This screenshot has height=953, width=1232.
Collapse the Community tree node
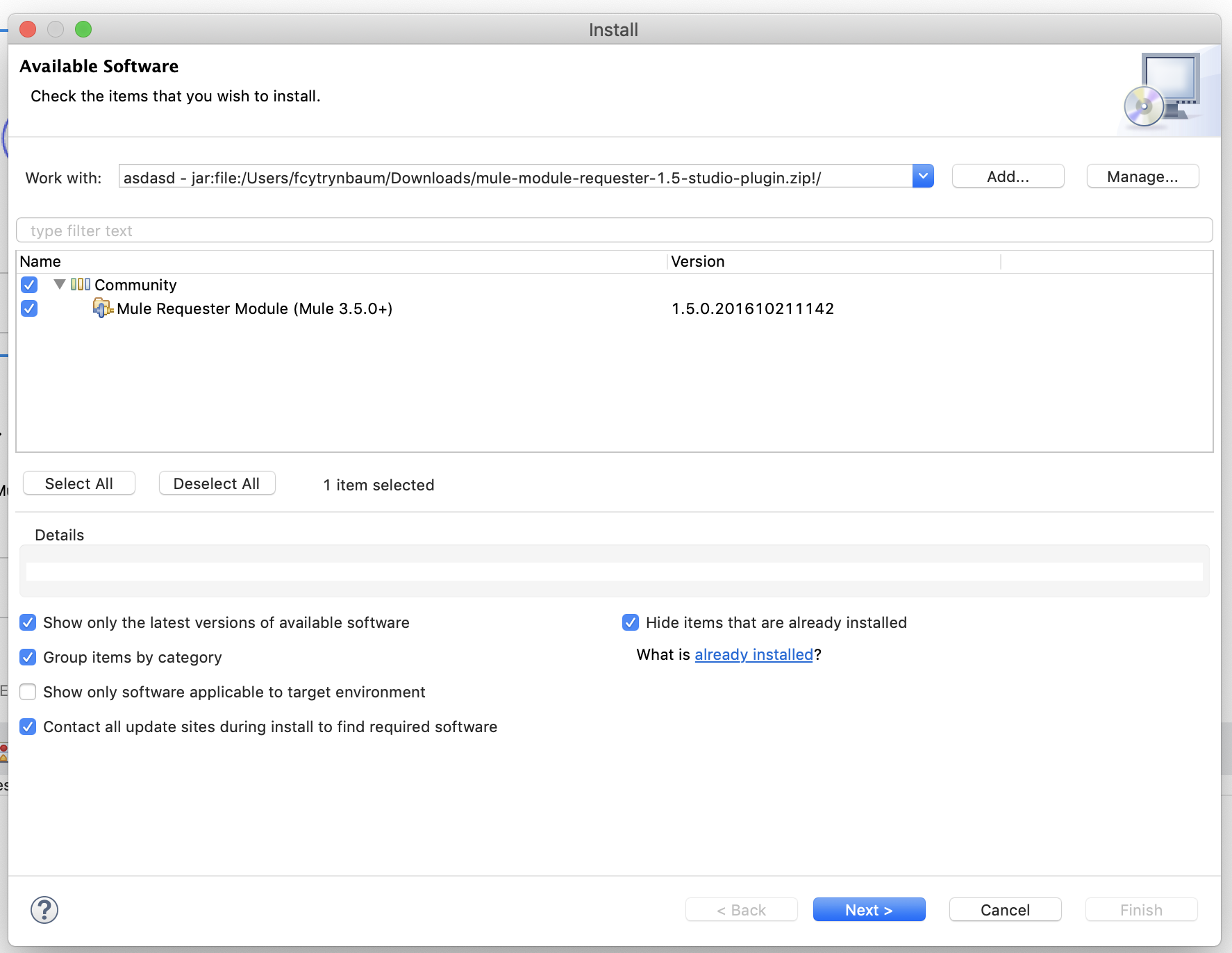point(59,284)
